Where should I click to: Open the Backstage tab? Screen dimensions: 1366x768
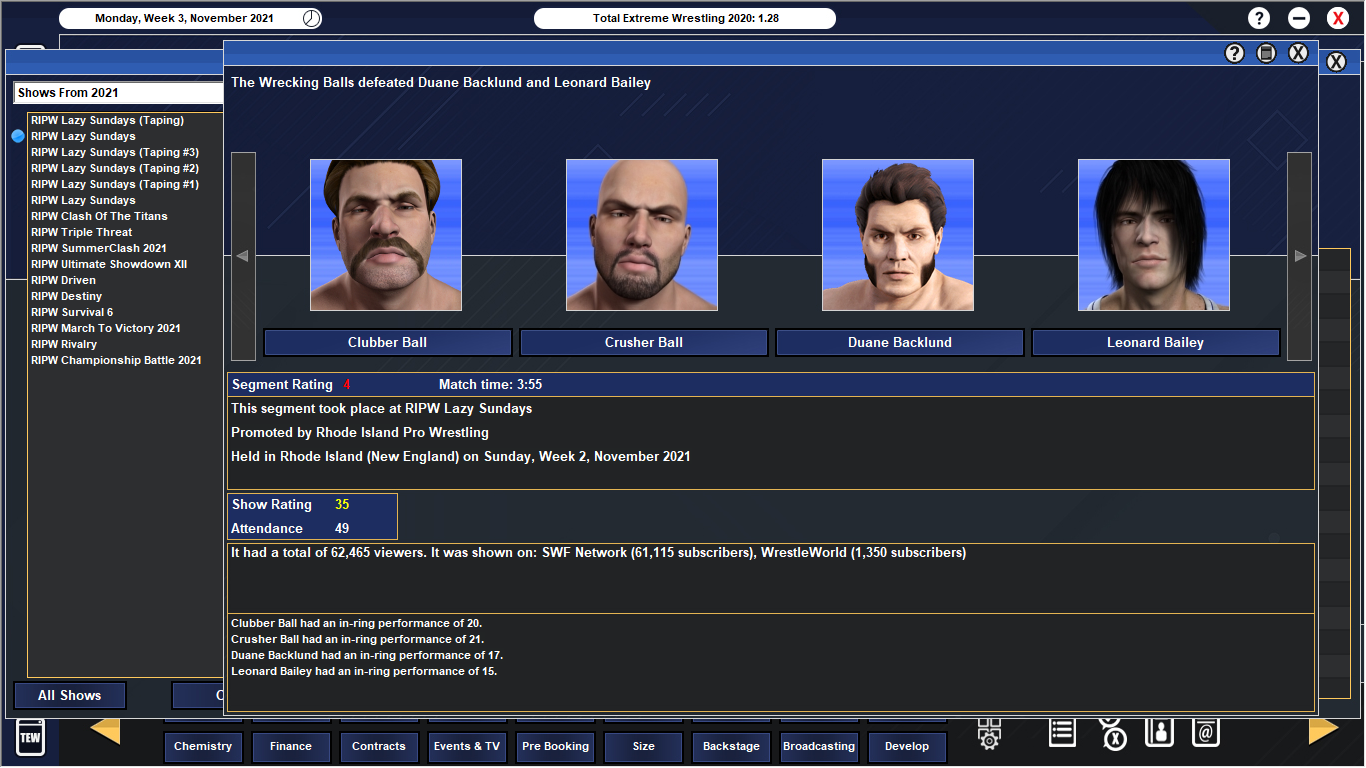click(731, 746)
